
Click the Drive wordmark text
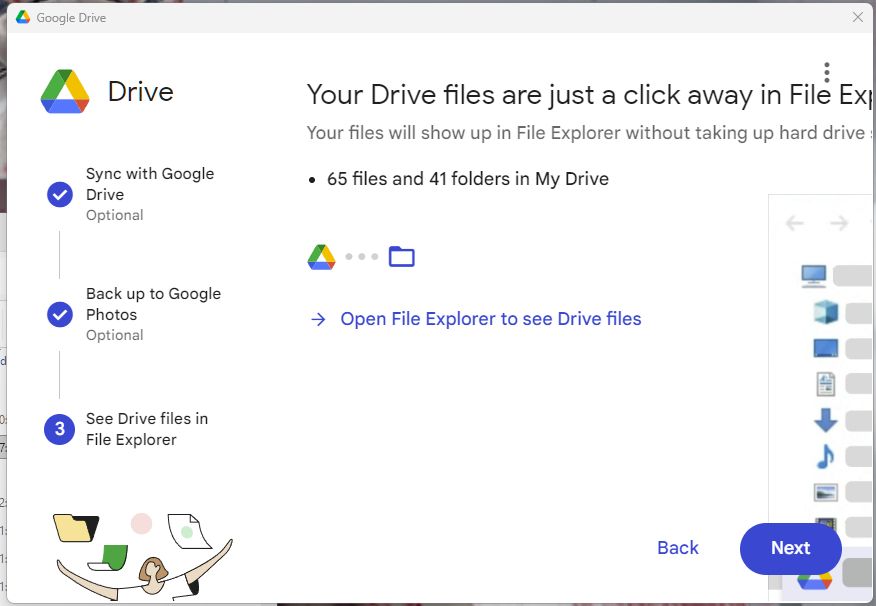click(141, 92)
